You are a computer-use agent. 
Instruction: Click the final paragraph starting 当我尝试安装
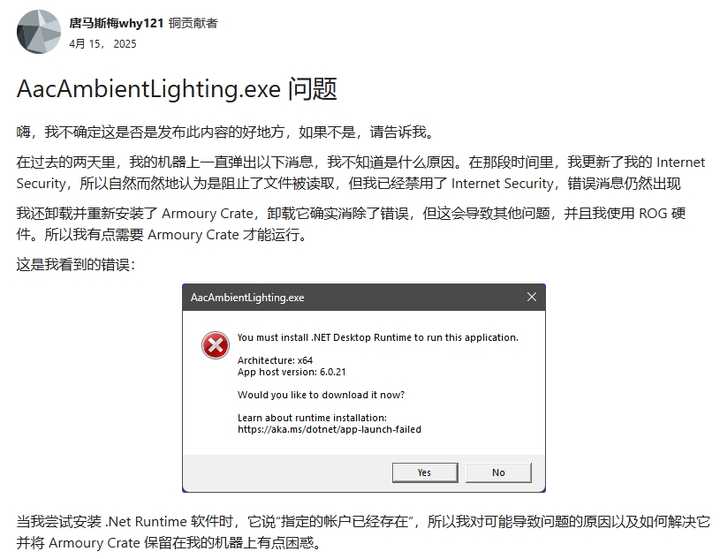pos(363,532)
